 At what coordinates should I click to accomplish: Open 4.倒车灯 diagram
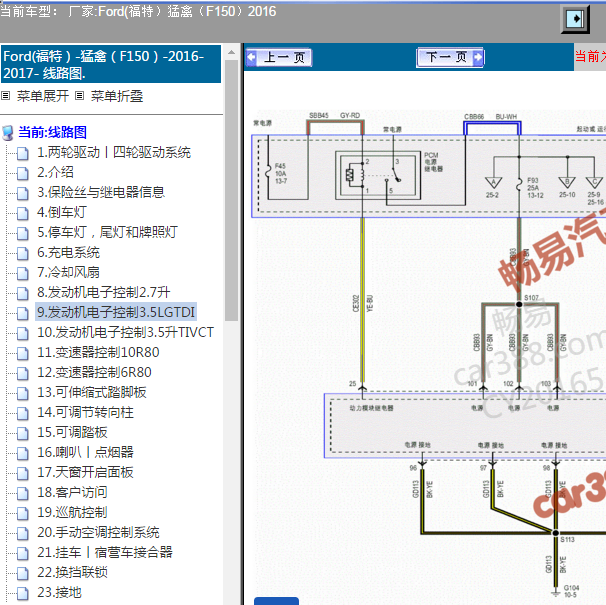click(62, 212)
